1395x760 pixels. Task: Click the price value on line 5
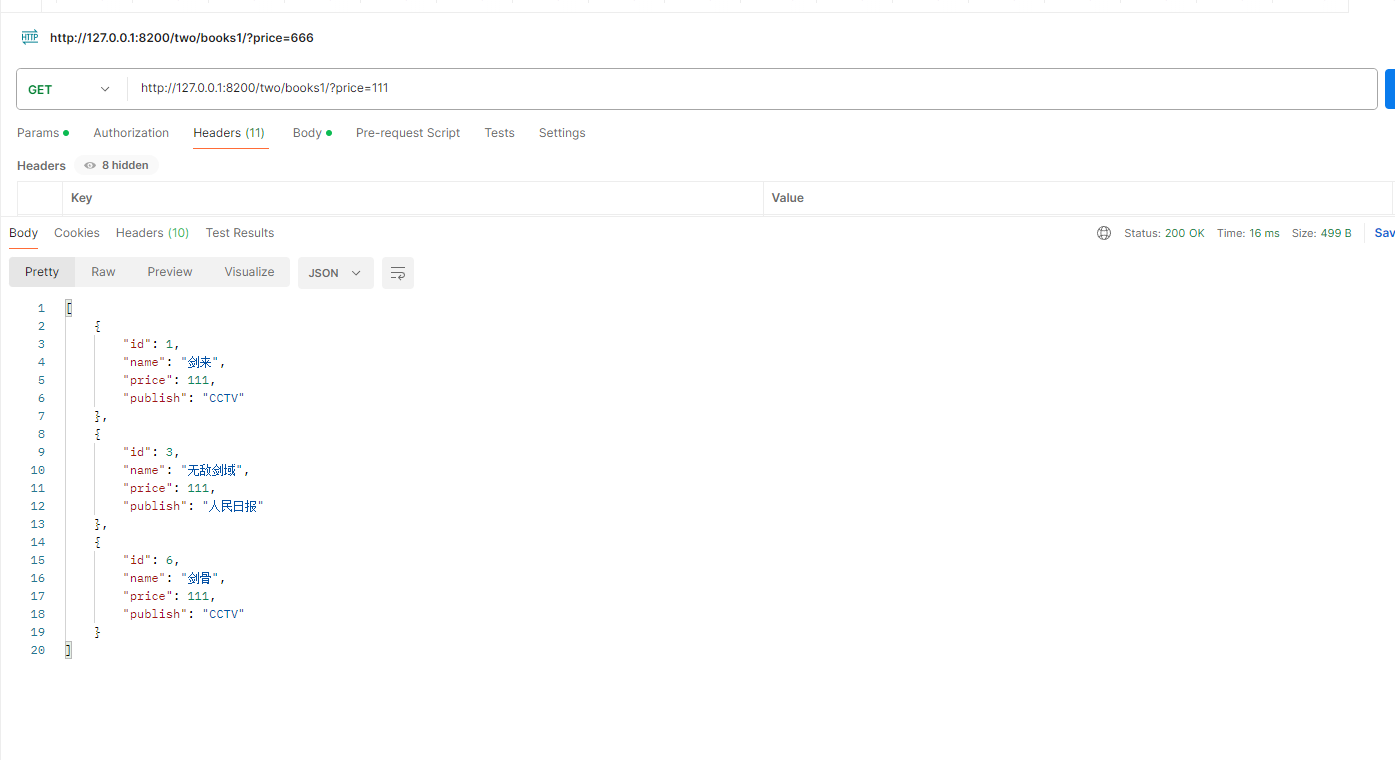pyautogui.click(x=198, y=380)
